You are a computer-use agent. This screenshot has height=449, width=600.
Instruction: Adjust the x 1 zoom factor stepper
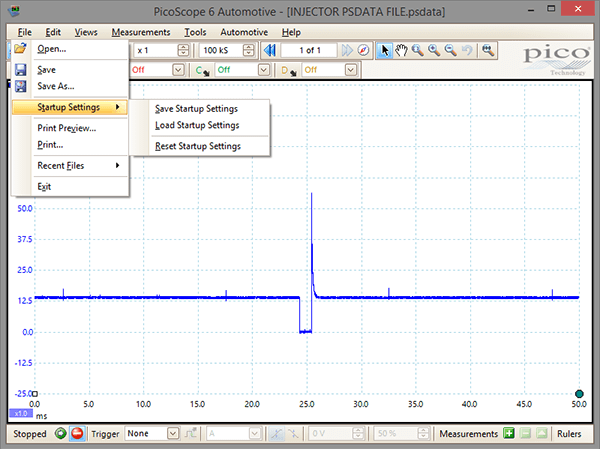click(183, 50)
